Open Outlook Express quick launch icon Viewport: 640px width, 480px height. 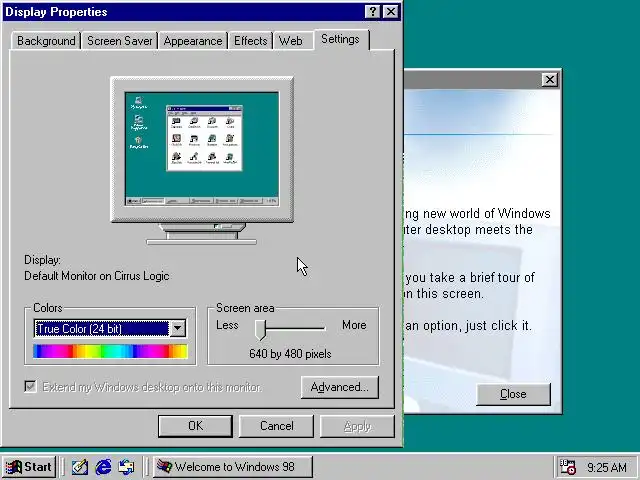point(126,467)
